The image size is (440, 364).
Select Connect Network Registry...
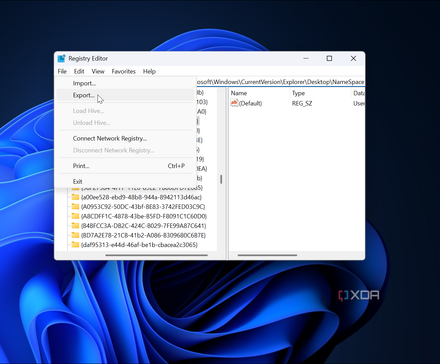[125, 138]
